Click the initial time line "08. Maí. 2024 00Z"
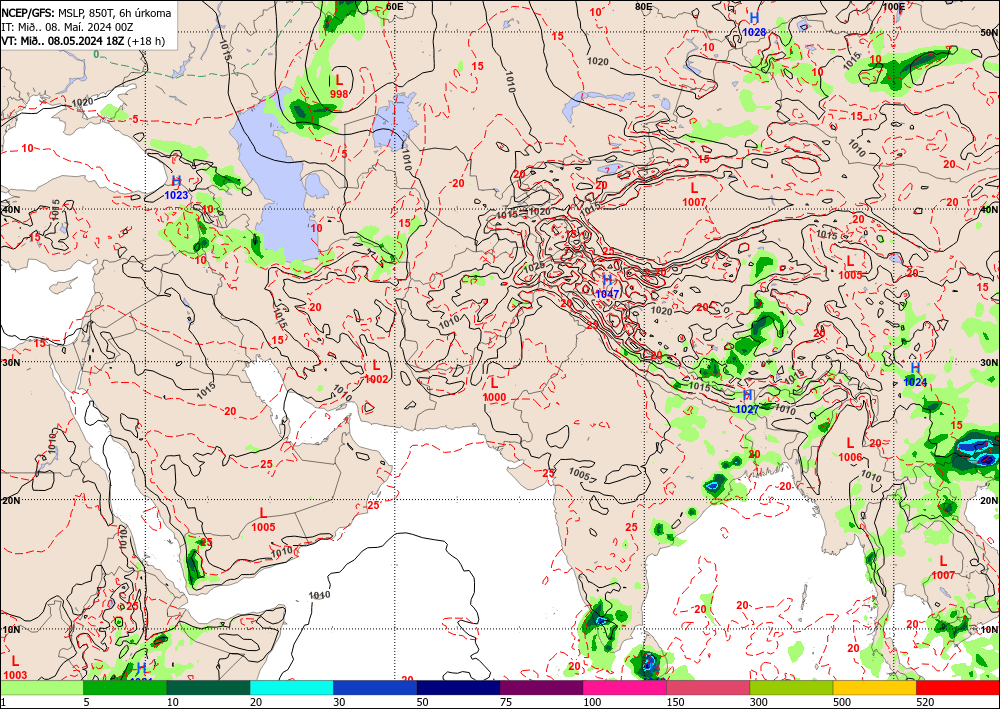 pyautogui.click(x=85, y=27)
